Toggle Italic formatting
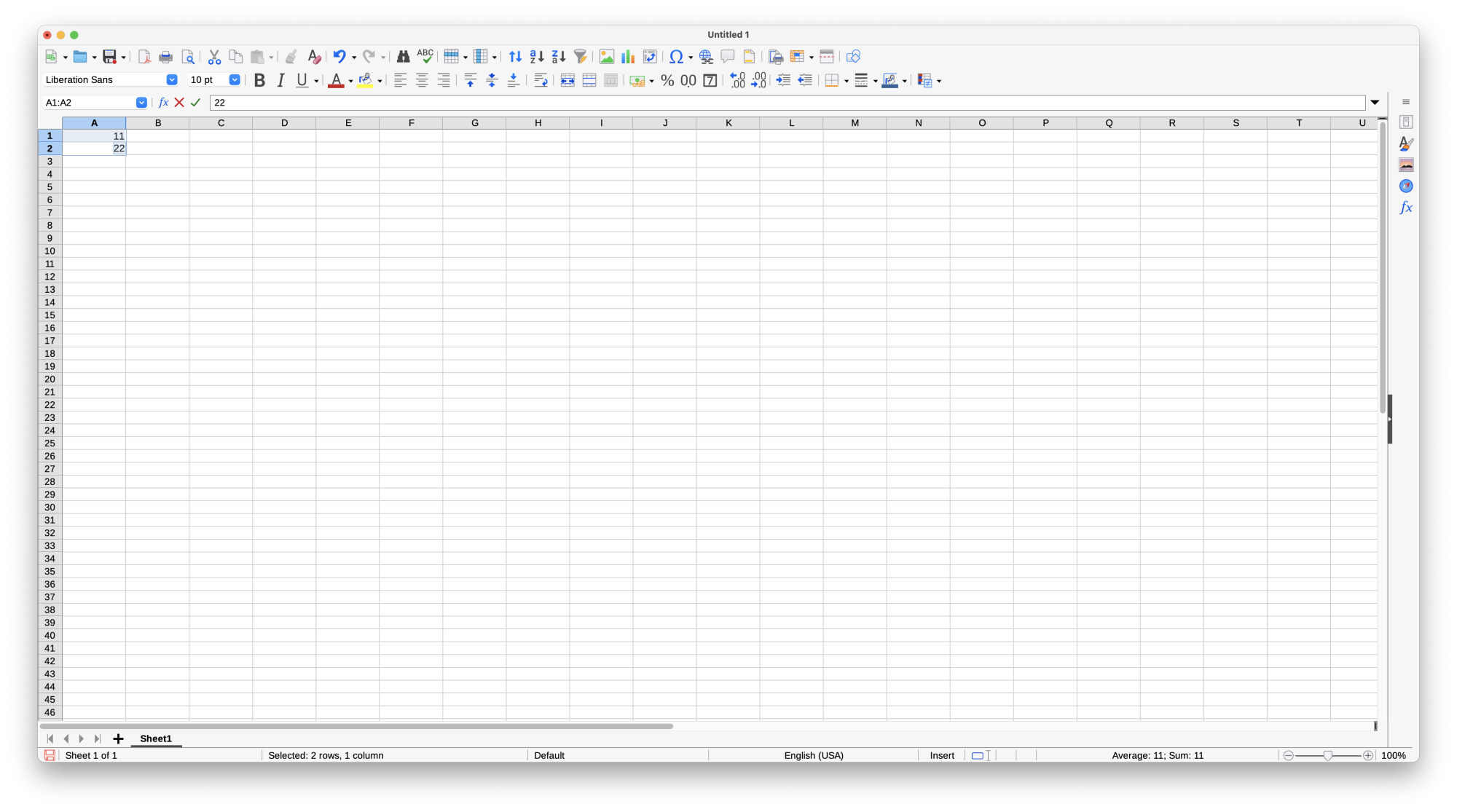 tap(280, 81)
